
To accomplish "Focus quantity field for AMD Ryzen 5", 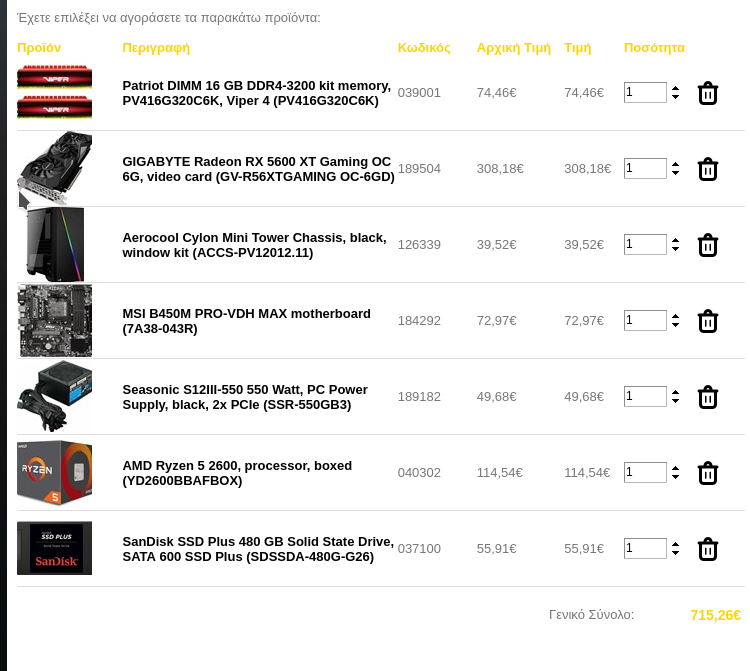I will coord(645,473).
